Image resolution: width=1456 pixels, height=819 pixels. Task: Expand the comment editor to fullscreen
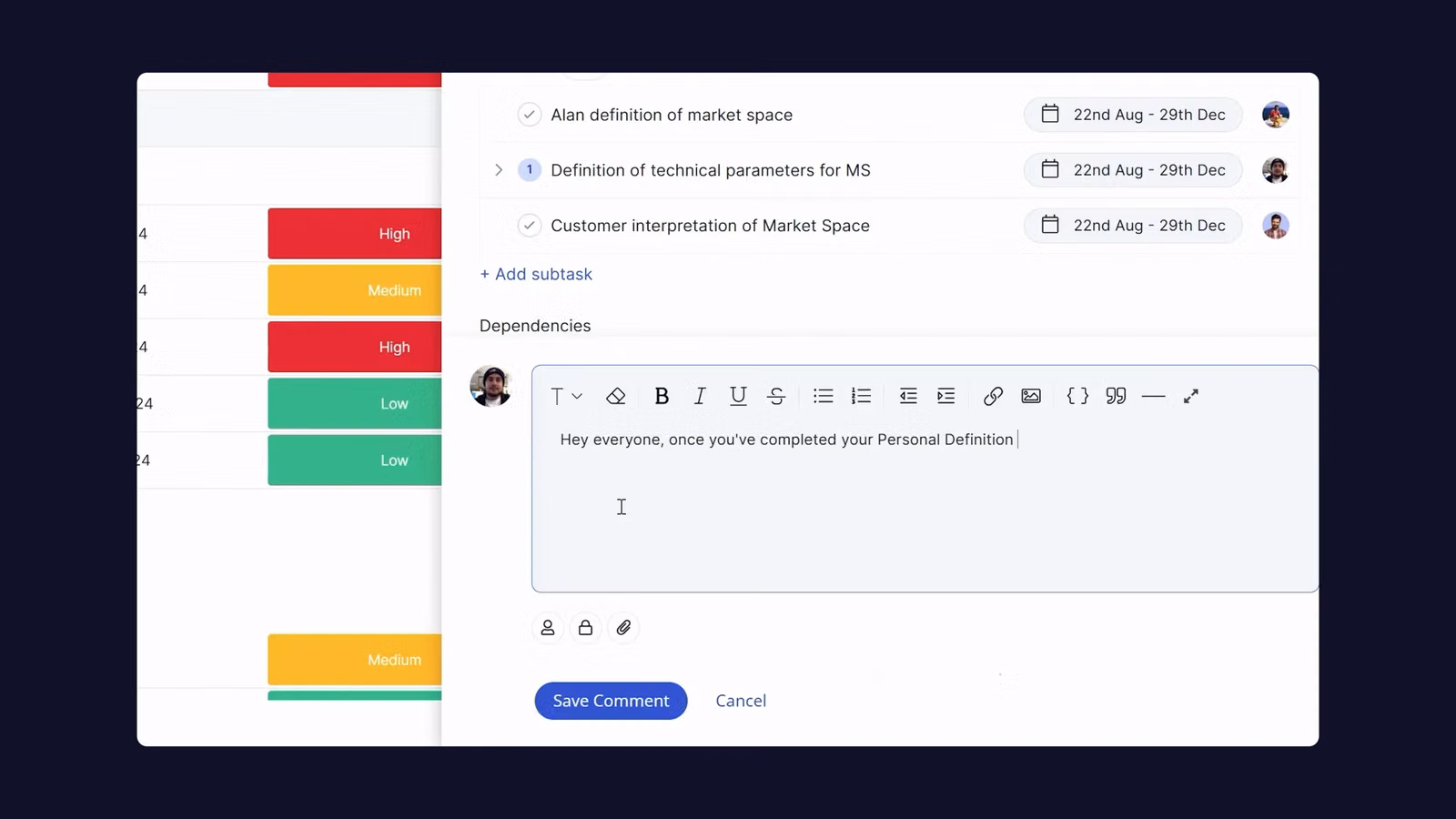pyautogui.click(x=1190, y=396)
